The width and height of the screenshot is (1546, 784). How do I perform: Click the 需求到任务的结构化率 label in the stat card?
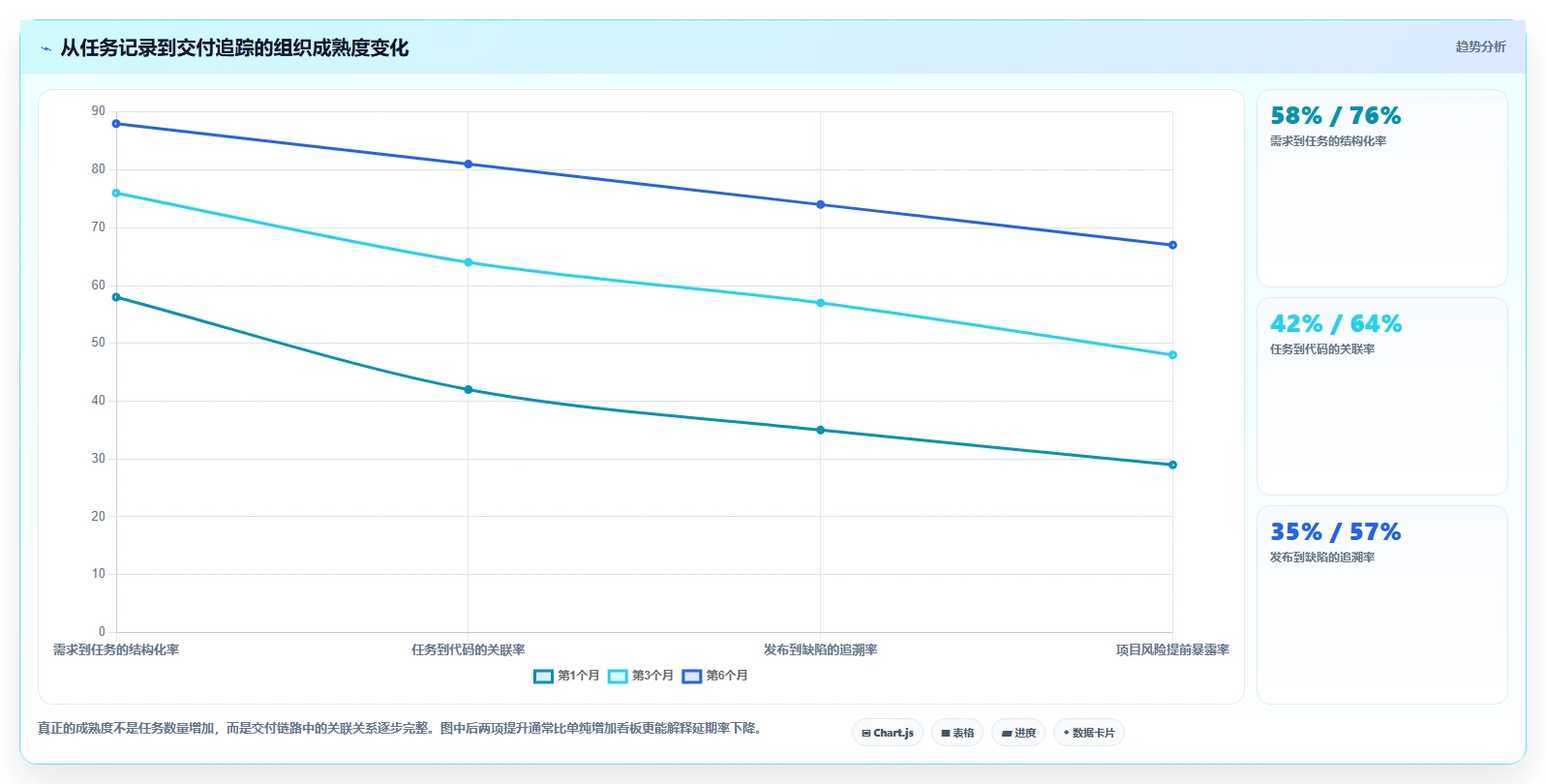click(1328, 141)
